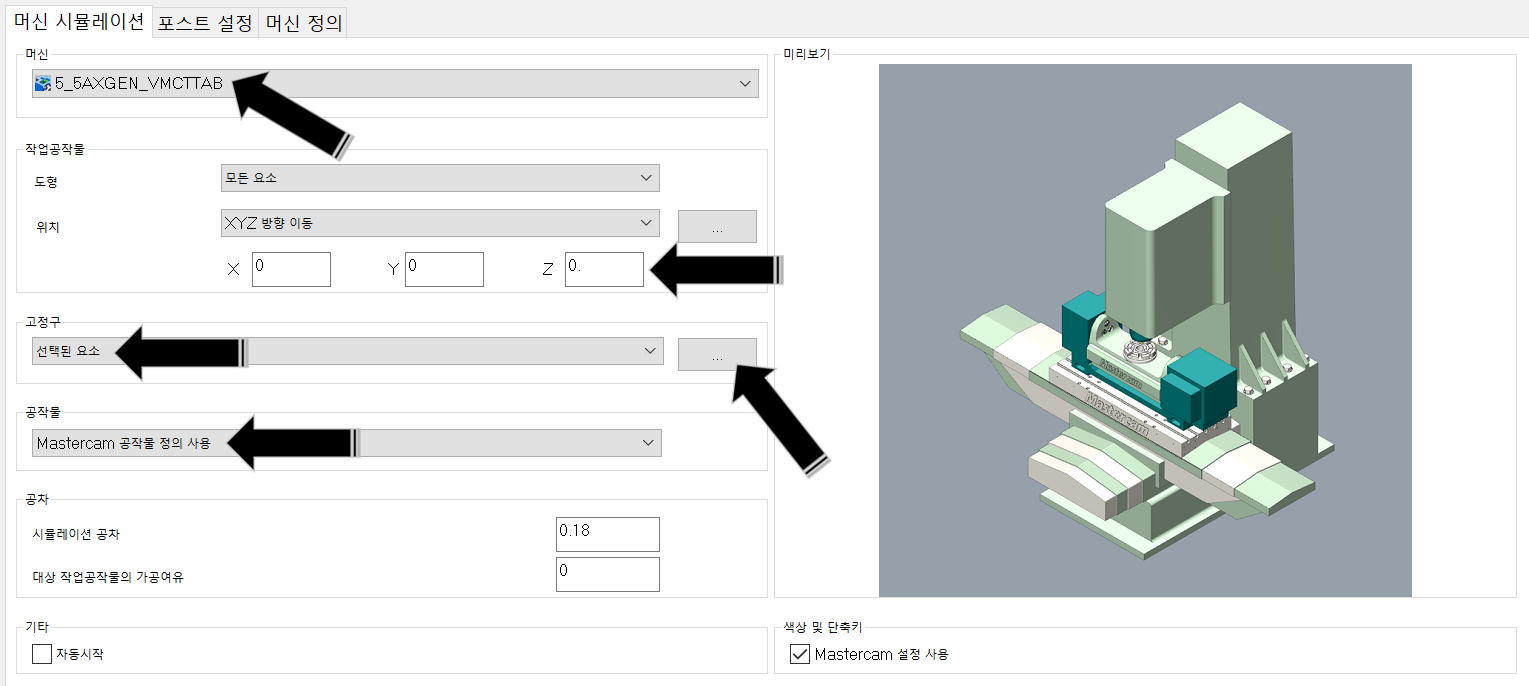Switch to the 머신 시뮬레이션 tab

[78, 21]
